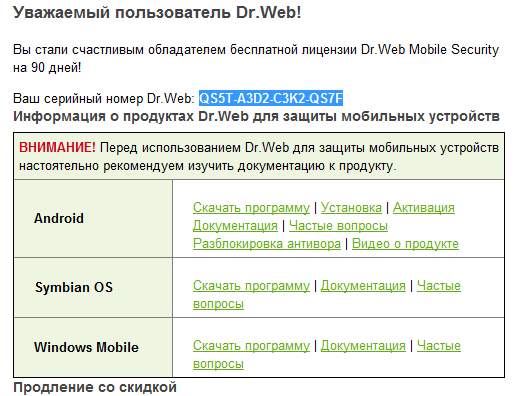Viewport: 526px width, 396px height.
Task: Open Android 'Скачать программу' link
Action: [251, 208]
